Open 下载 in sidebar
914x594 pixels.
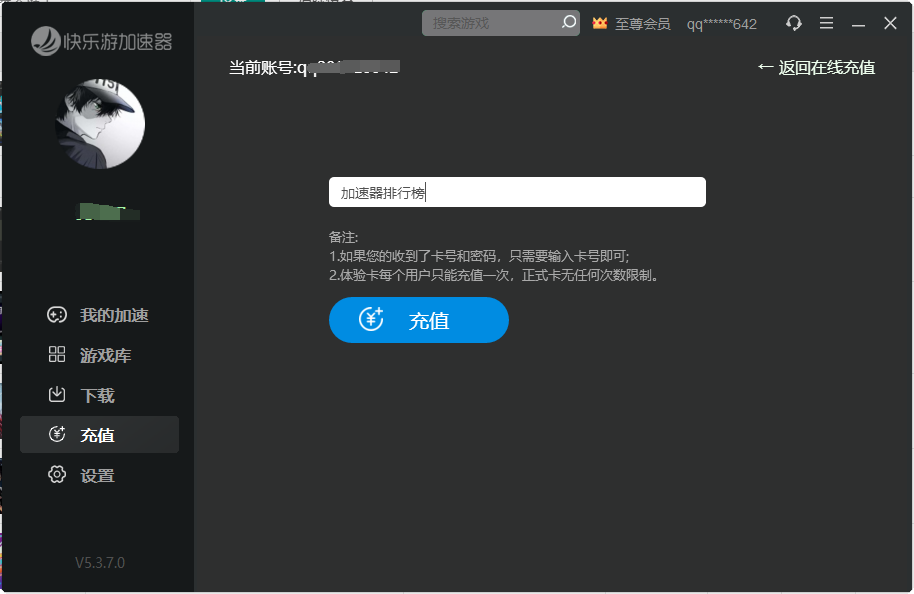pos(99,395)
